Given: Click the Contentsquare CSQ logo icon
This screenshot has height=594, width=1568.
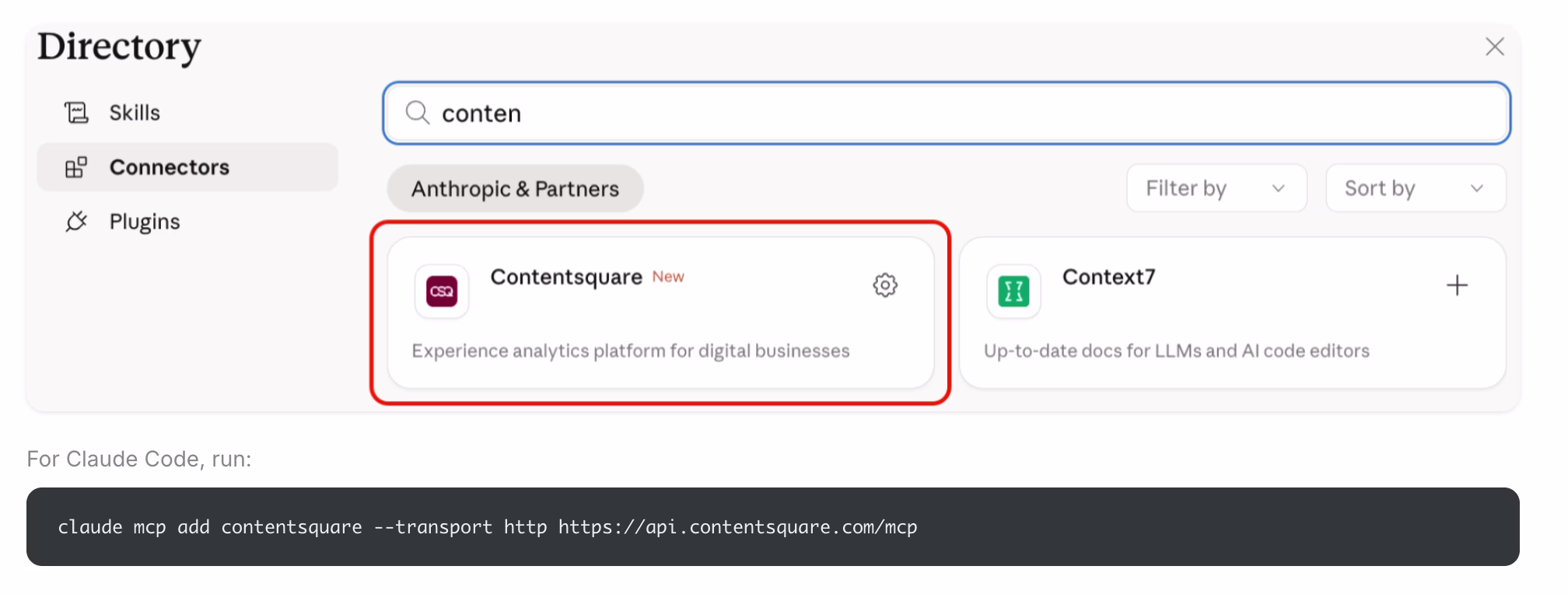Looking at the screenshot, I should 442,292.
